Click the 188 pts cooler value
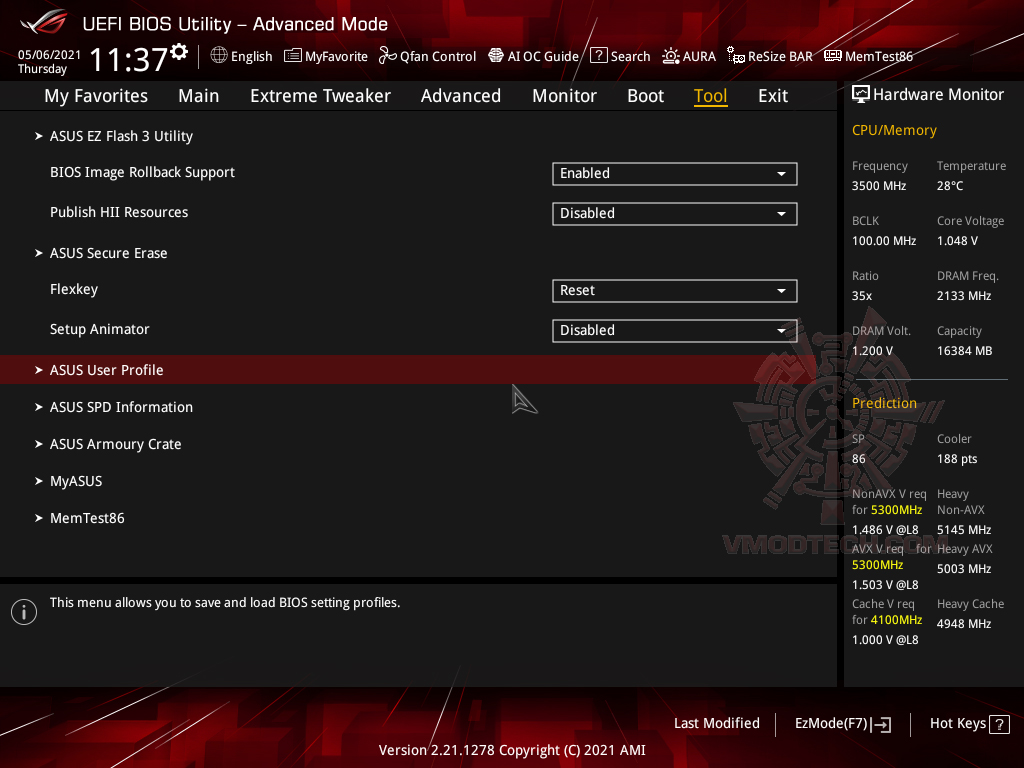Viewport: 1024px width, 768px height. (x=957, y=459)
